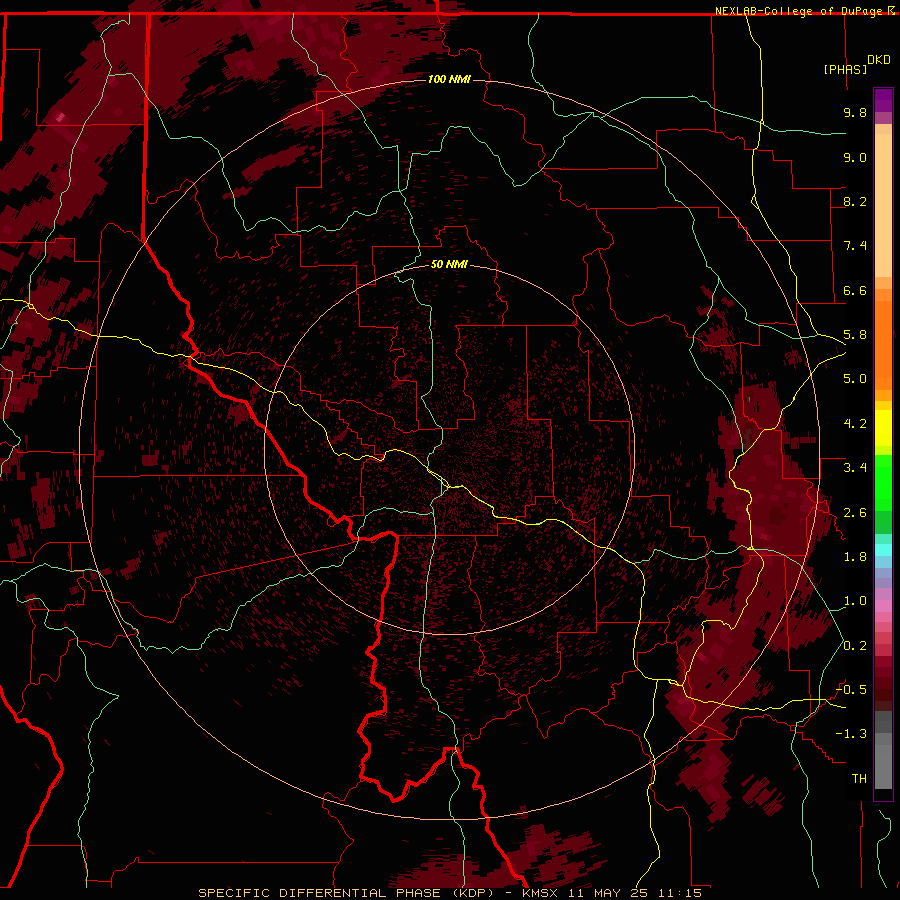900x900 pixels.
Task: Click the -0.5 value on the color scale
Action: (x=852, y=690)
